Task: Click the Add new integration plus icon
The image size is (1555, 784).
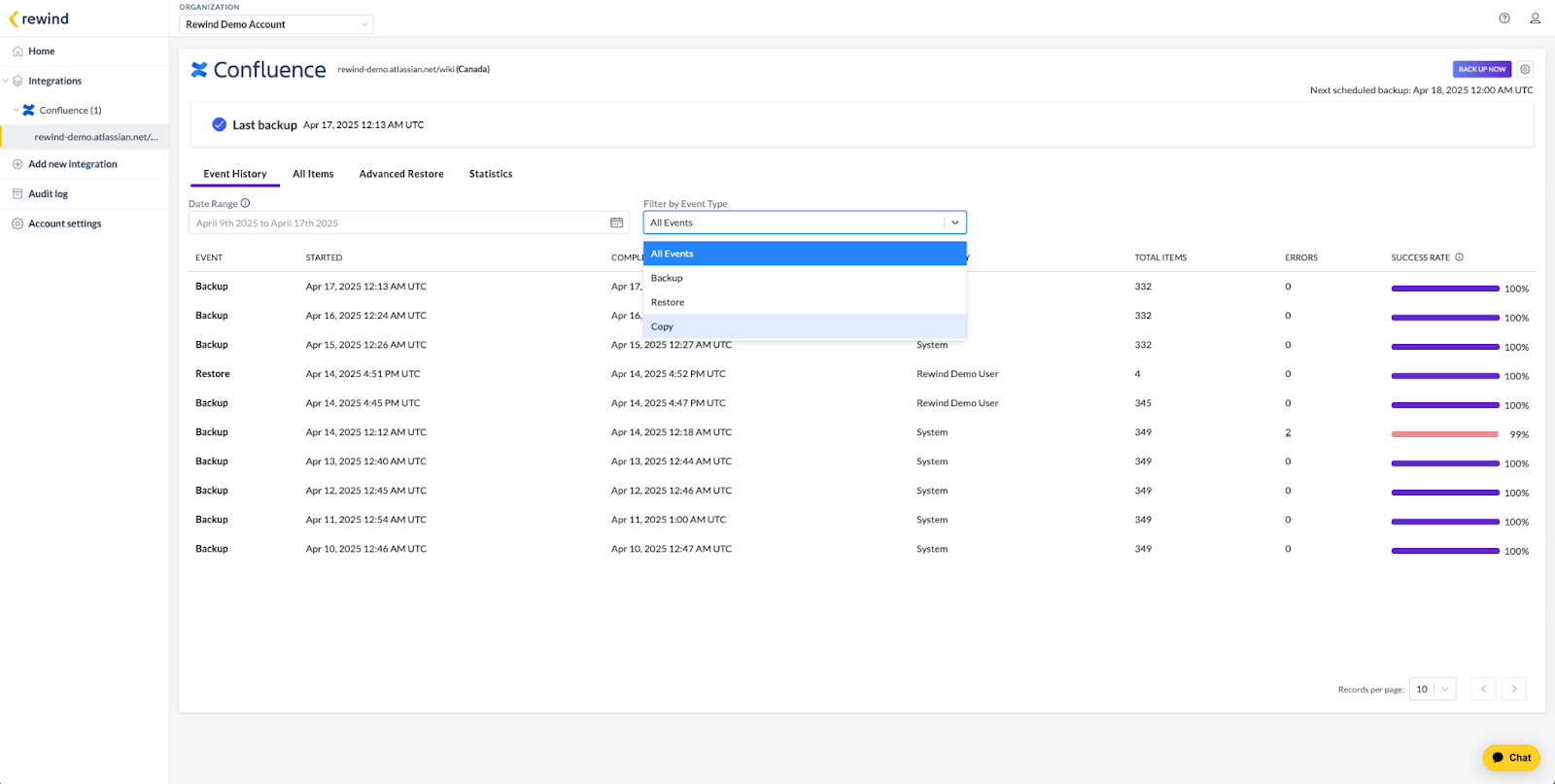Action: 17,164
